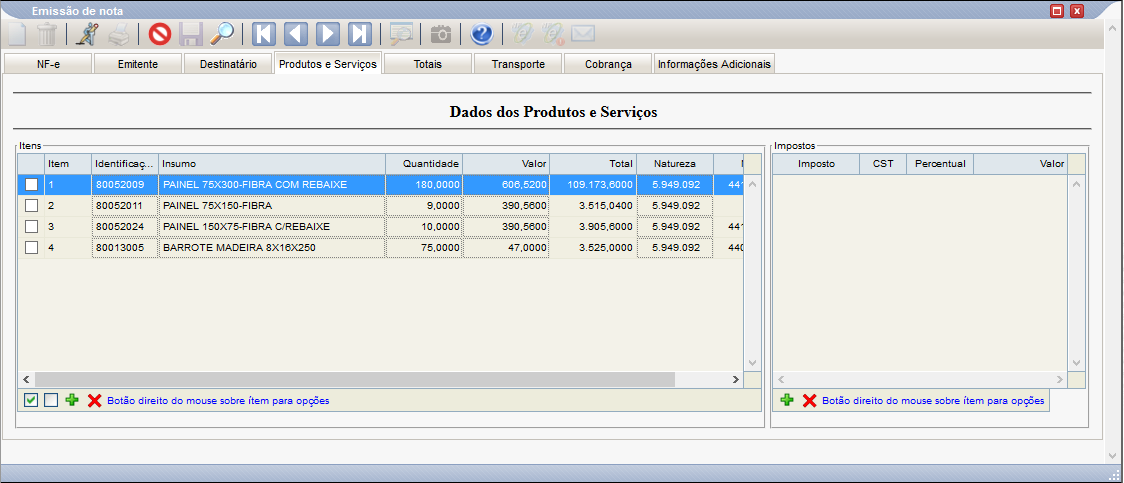Click the printer toolbar icon

[119, 34]
